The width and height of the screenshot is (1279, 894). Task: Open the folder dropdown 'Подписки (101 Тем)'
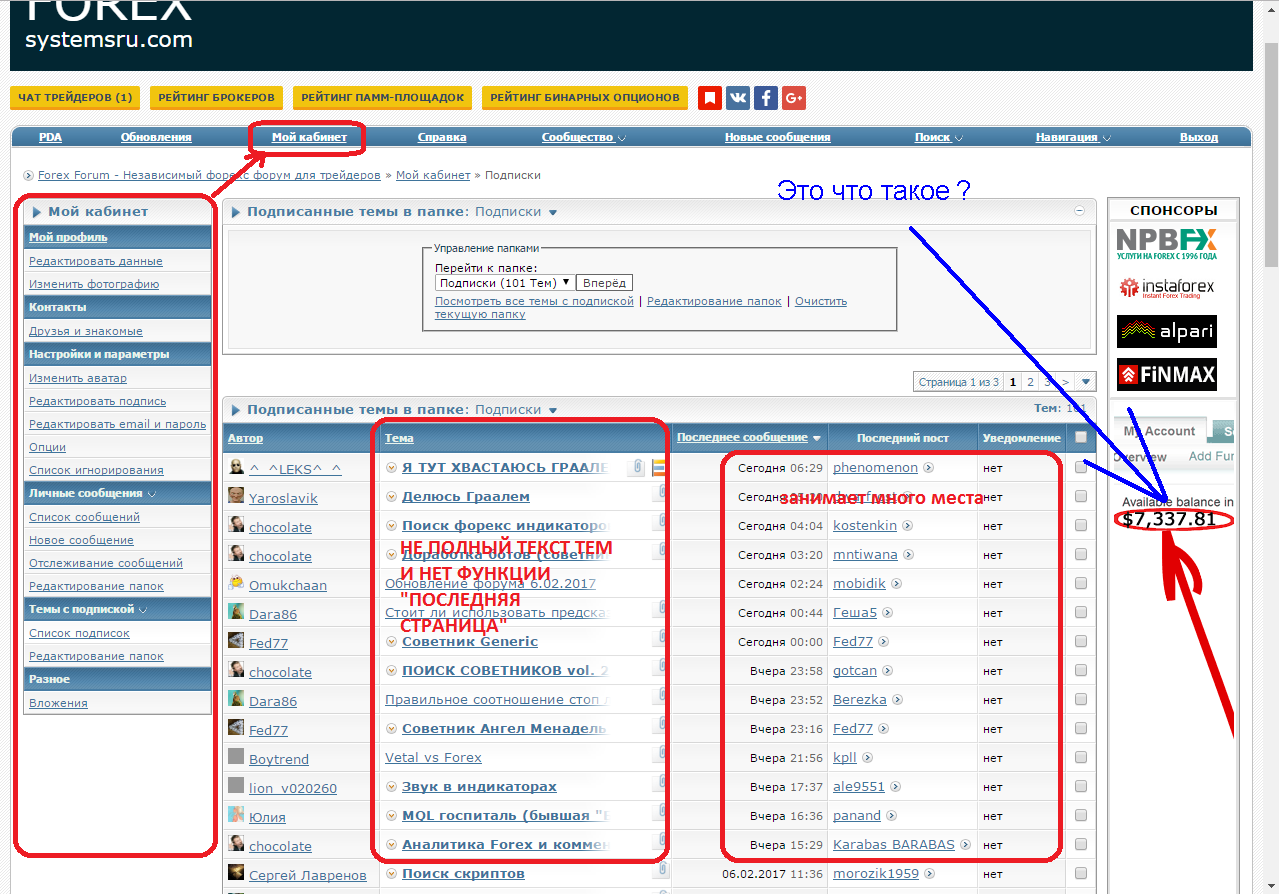pos(504,283)
